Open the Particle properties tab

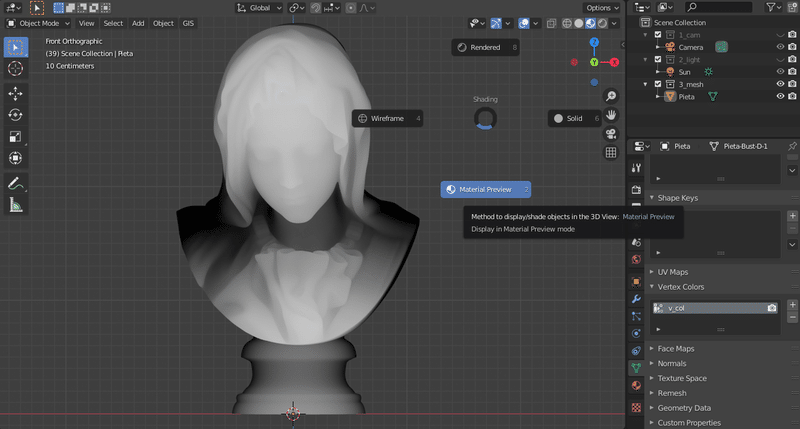pos(636,316)
